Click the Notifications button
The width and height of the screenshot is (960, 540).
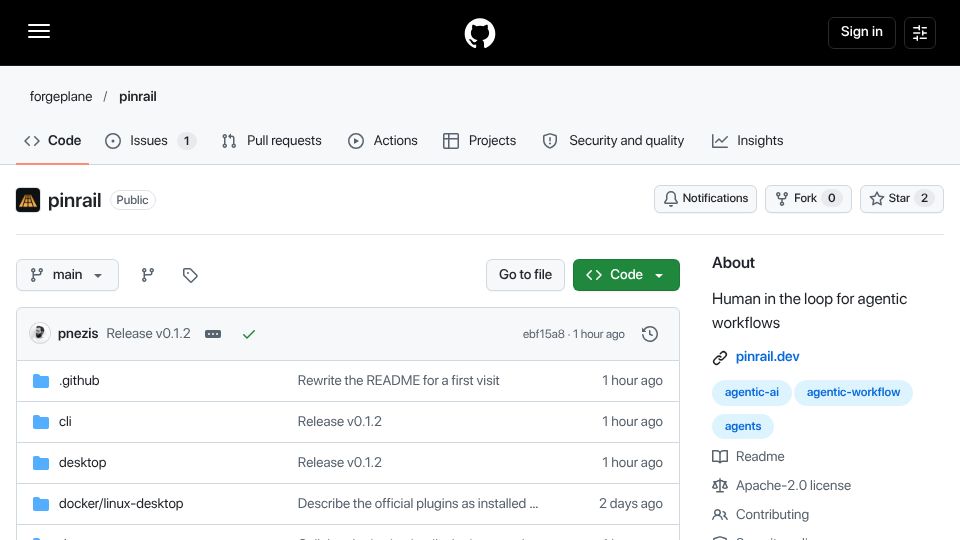click(705, 198)
